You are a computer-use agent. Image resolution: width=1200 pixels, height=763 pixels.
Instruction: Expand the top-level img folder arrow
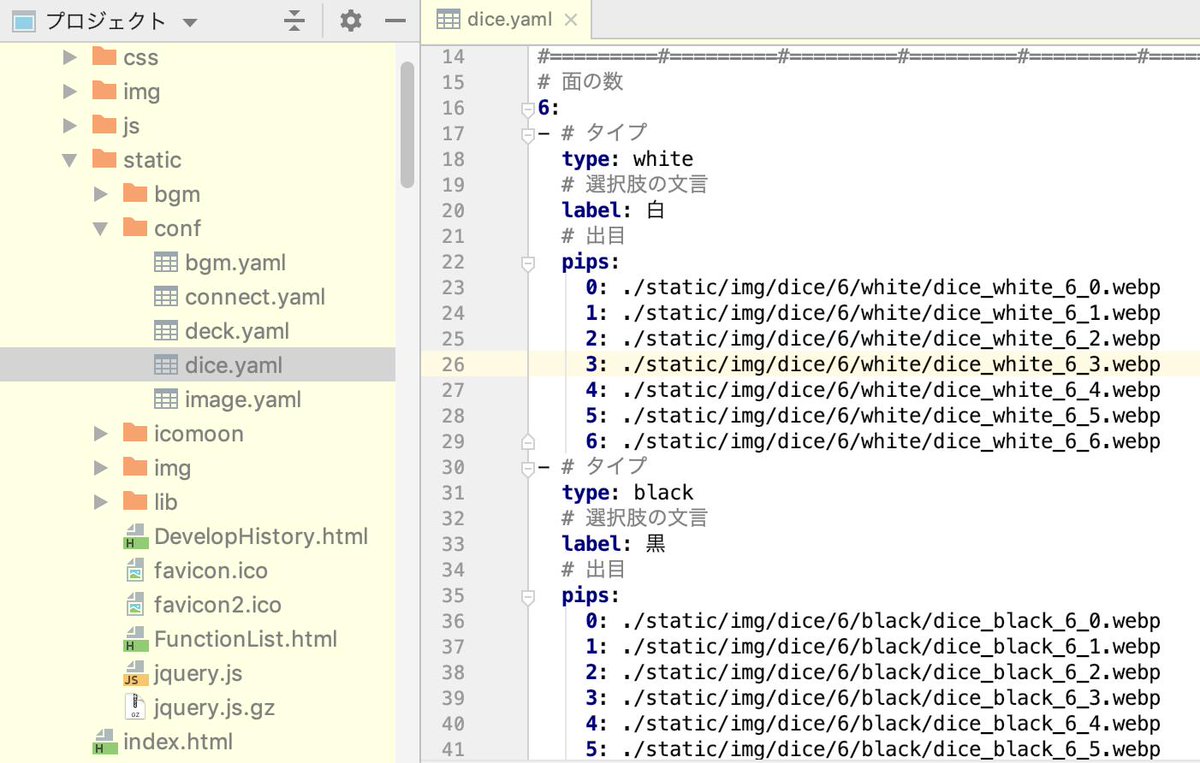click(69, 91)
